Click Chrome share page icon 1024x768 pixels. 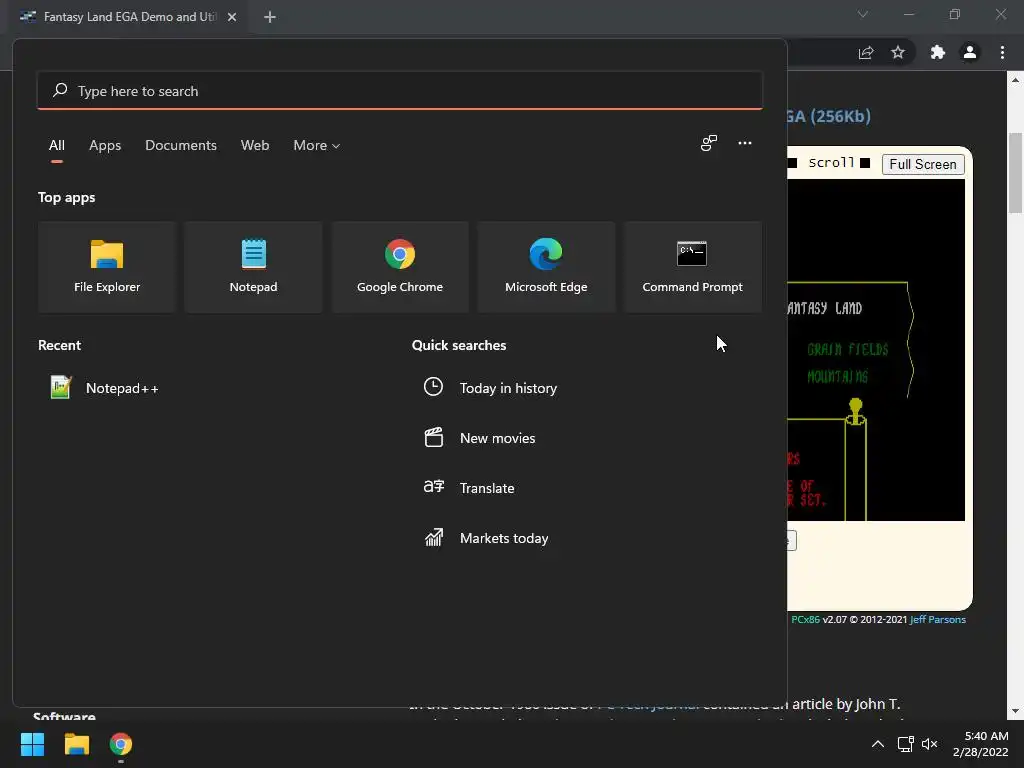pyautogui.click(x=866, y=52)
